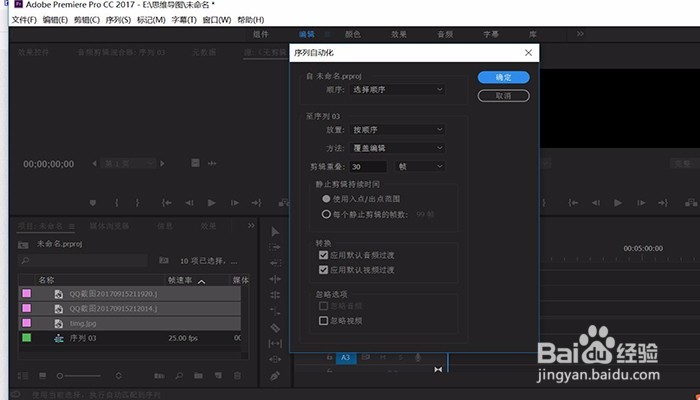Expand hidden project panel tabs chevron

tap(251, 226)
